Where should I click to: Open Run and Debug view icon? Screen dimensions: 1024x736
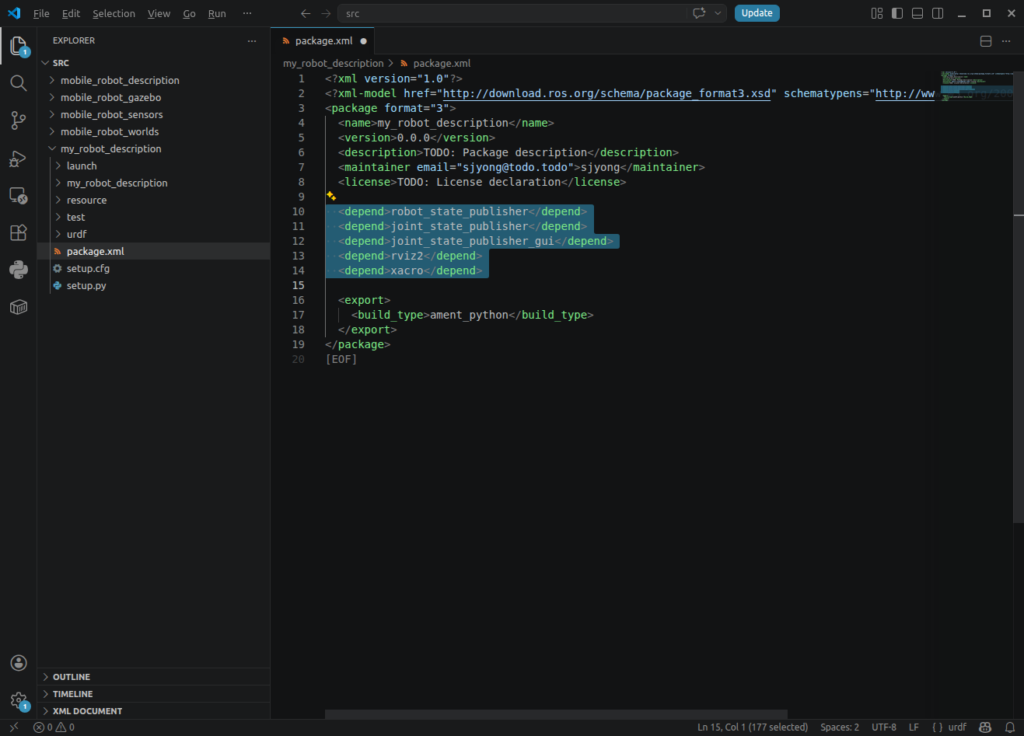point(18,158)
